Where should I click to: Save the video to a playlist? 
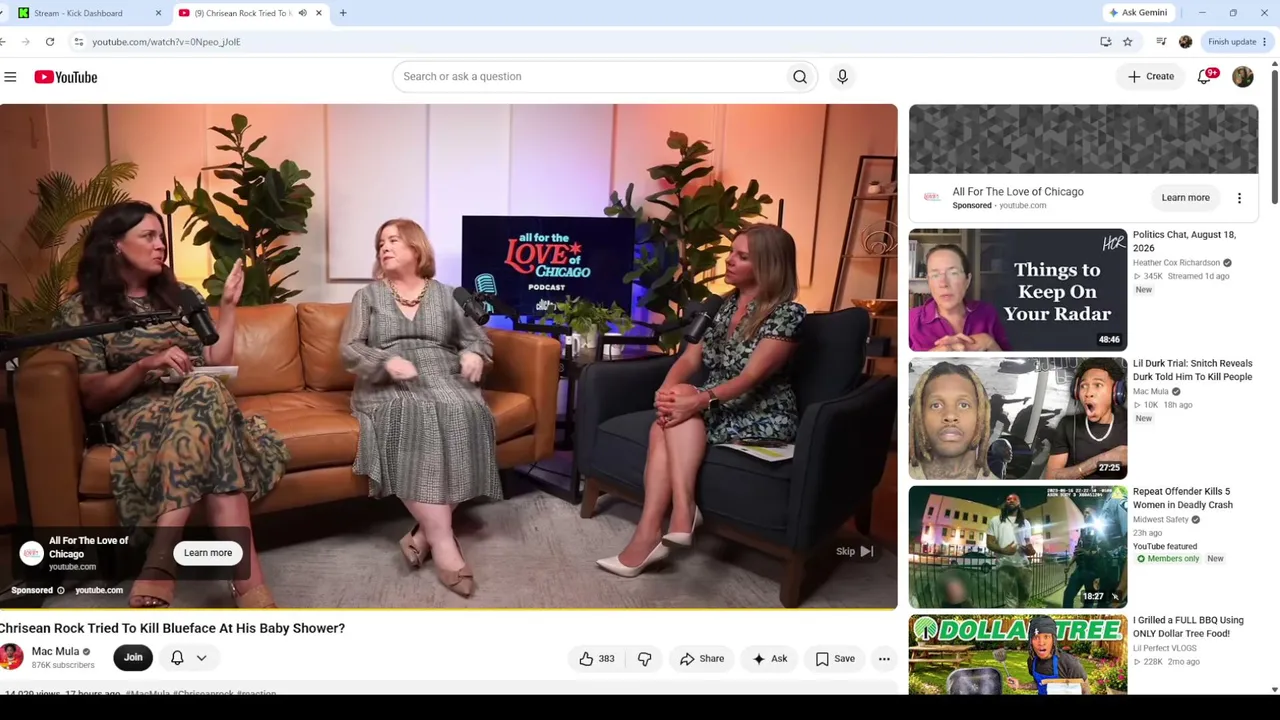pyautogui.click(x=835, y=659)
